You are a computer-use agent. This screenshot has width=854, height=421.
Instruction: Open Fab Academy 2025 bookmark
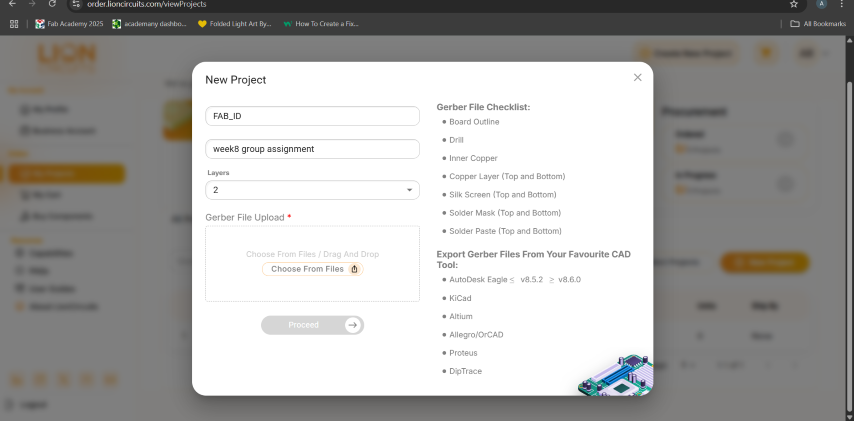69,24
